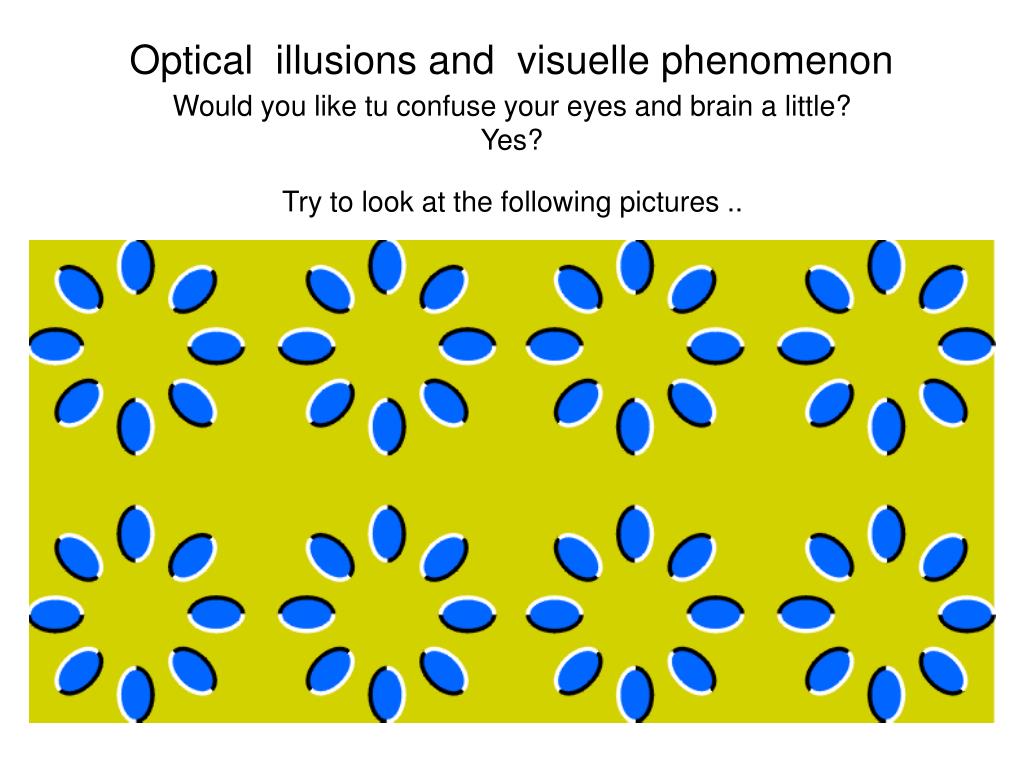1024x768 pixels.
Task: Click center of bottom-right ring of blue ovals
Action: 886,612
